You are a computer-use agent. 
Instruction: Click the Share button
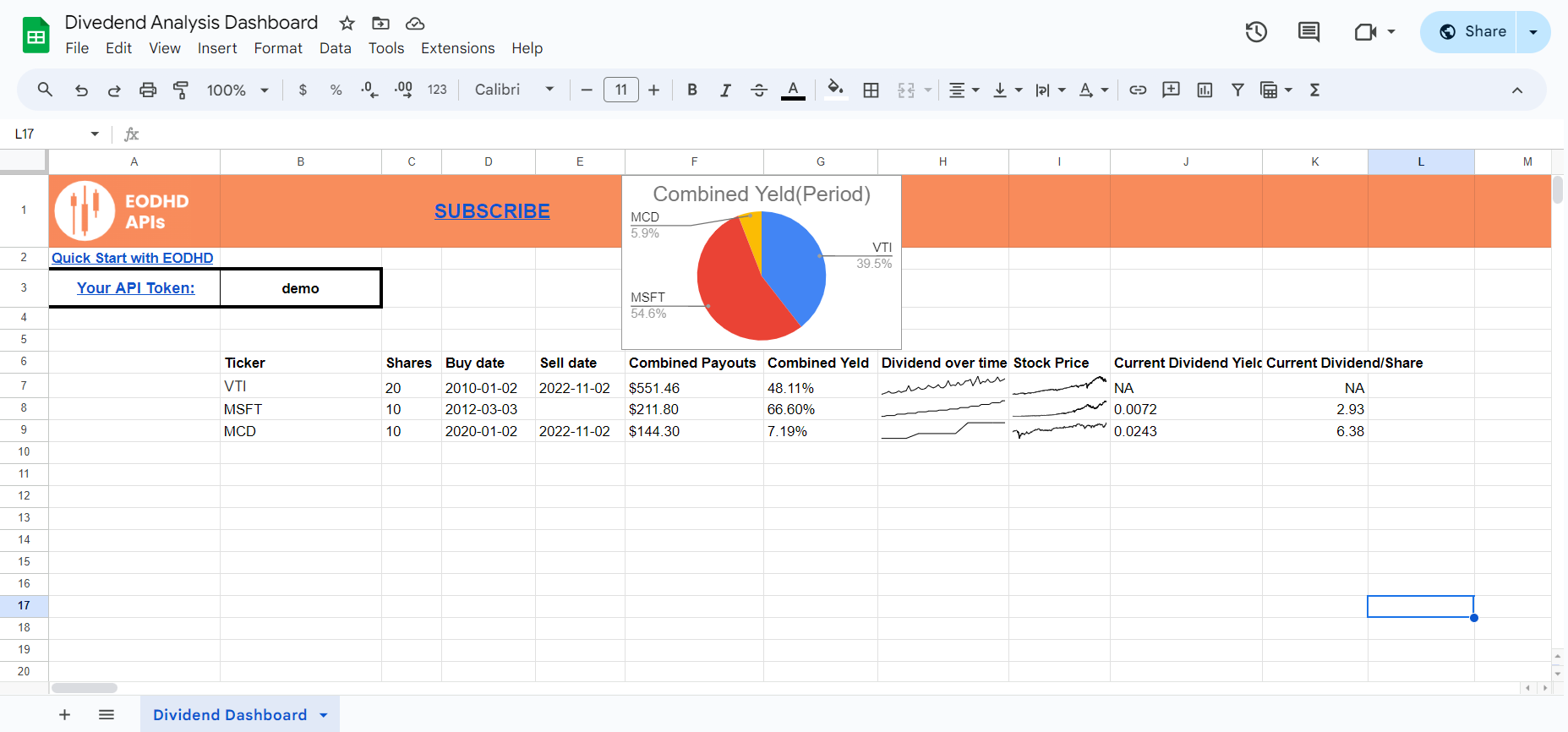1469,32
